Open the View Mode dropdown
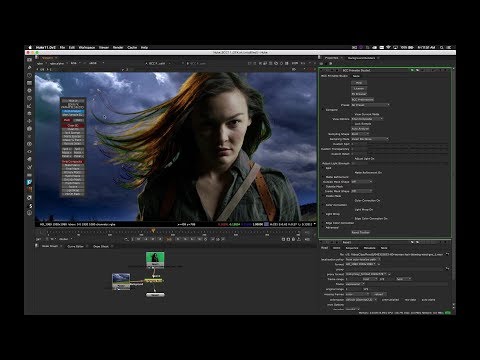This screenshot has width=480, height=360. pos(367,119)
